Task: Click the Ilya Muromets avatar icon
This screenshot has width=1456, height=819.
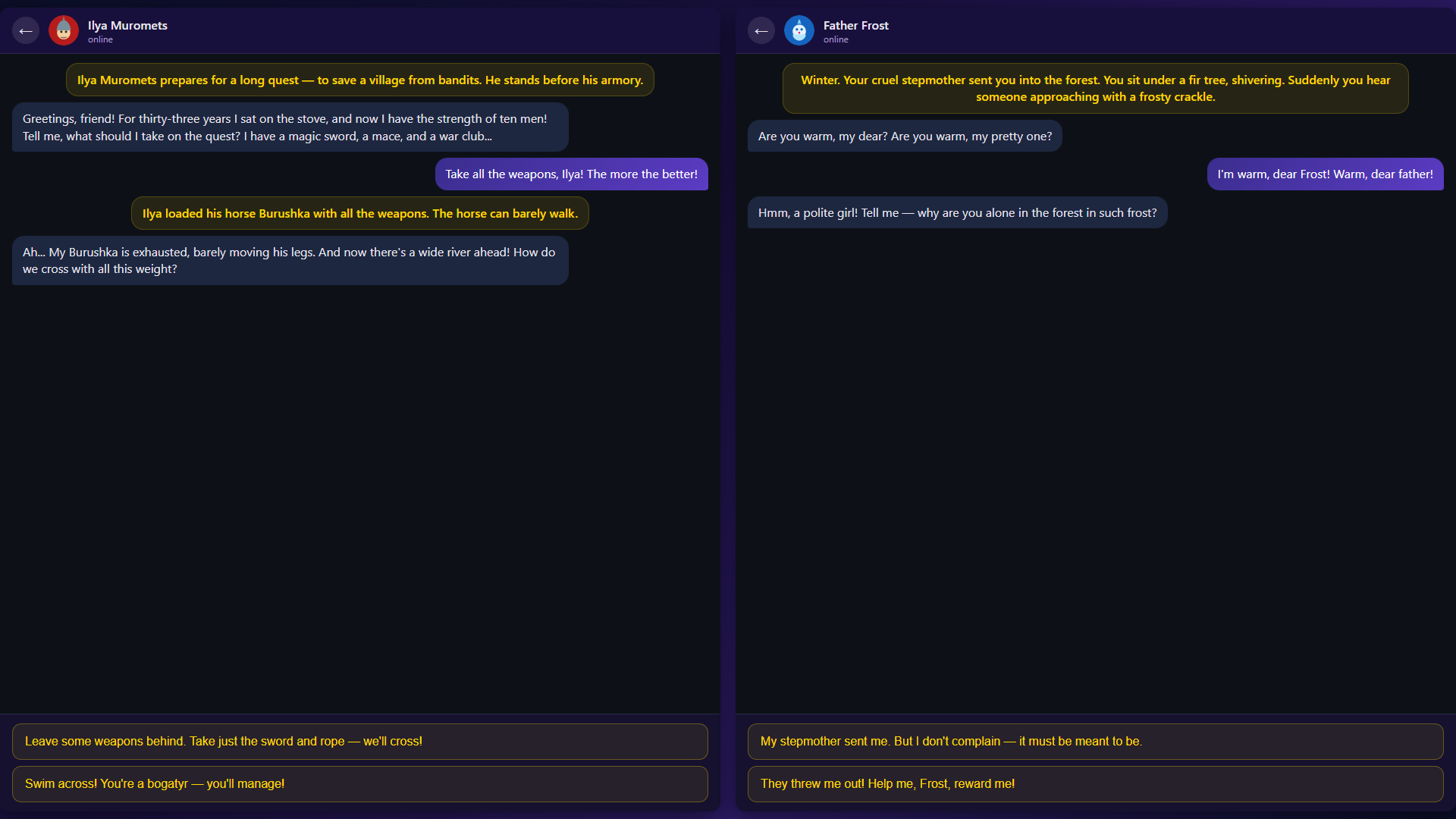Action: coord(64,30)
